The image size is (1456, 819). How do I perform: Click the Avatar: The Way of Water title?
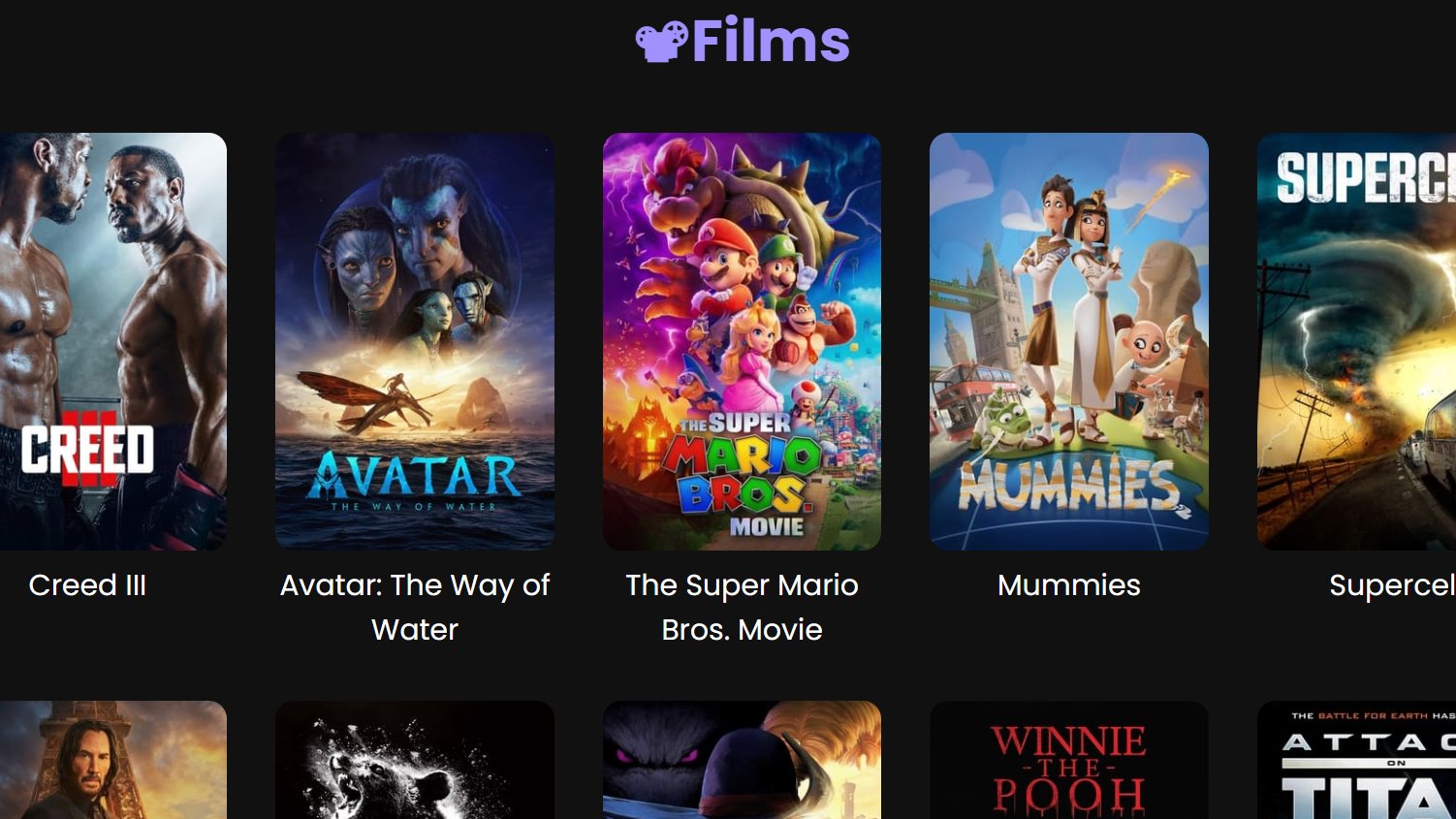pos(415,608)
